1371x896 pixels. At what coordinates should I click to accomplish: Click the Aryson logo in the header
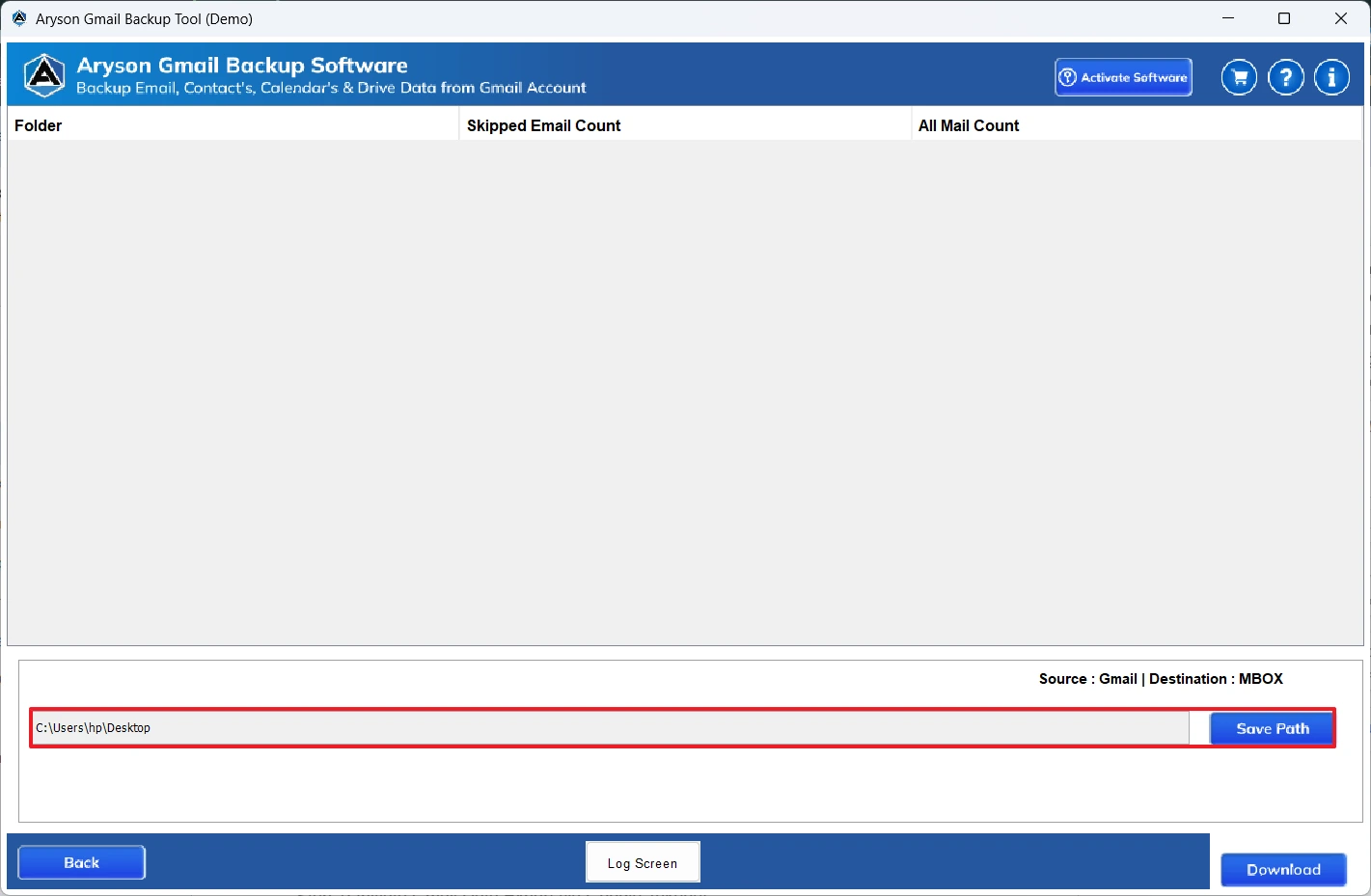pos(44,75)
